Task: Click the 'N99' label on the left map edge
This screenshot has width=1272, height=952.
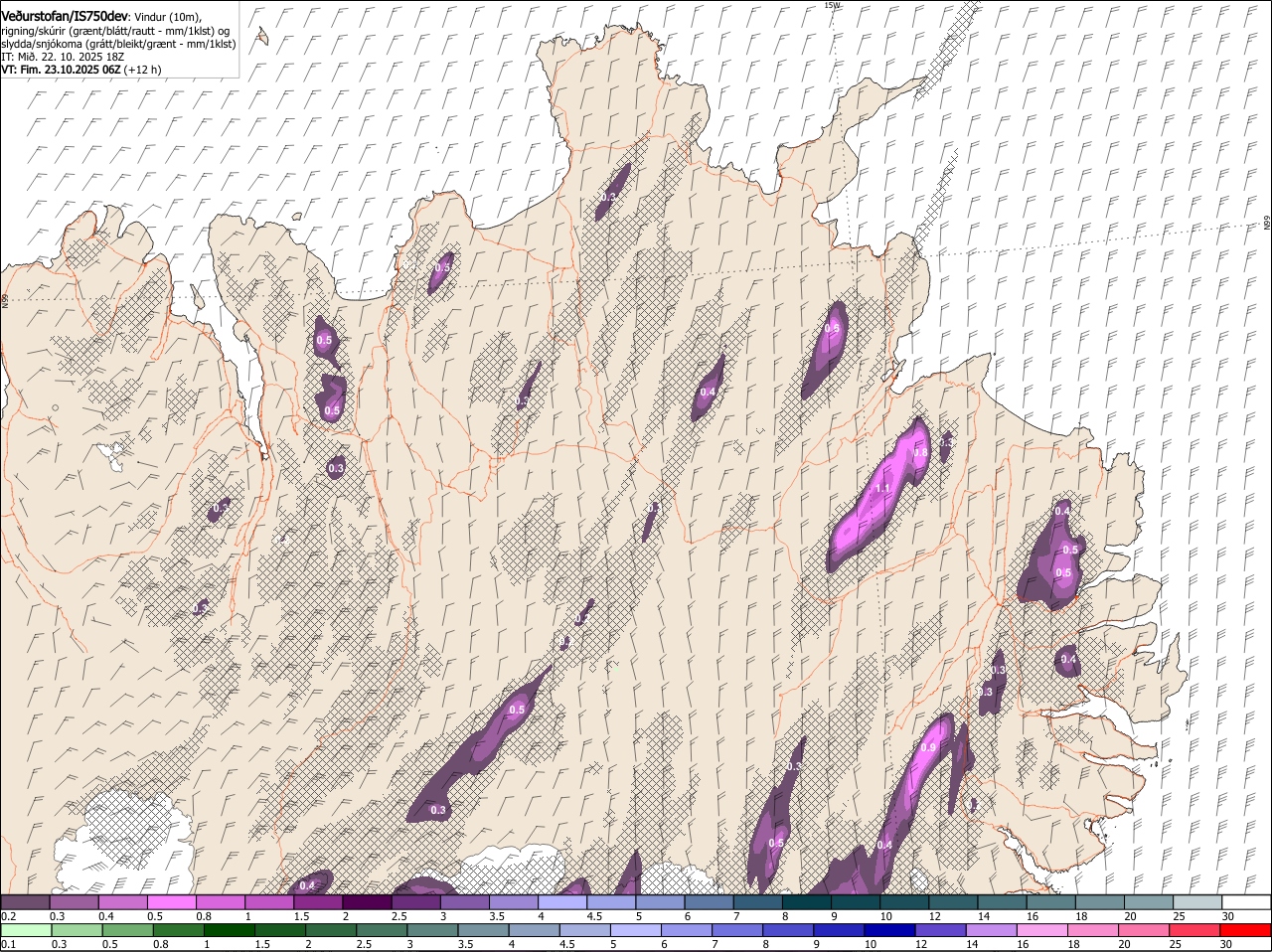Action: (x=4, y=299)
